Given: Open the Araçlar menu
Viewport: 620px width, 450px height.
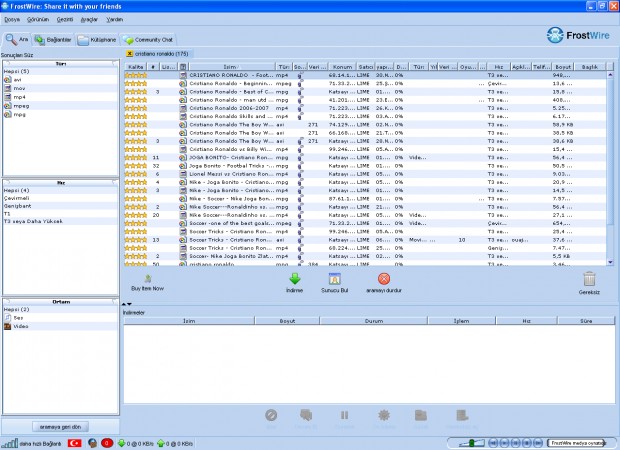Looking at the screenshot, I should [x=89, y=19].
